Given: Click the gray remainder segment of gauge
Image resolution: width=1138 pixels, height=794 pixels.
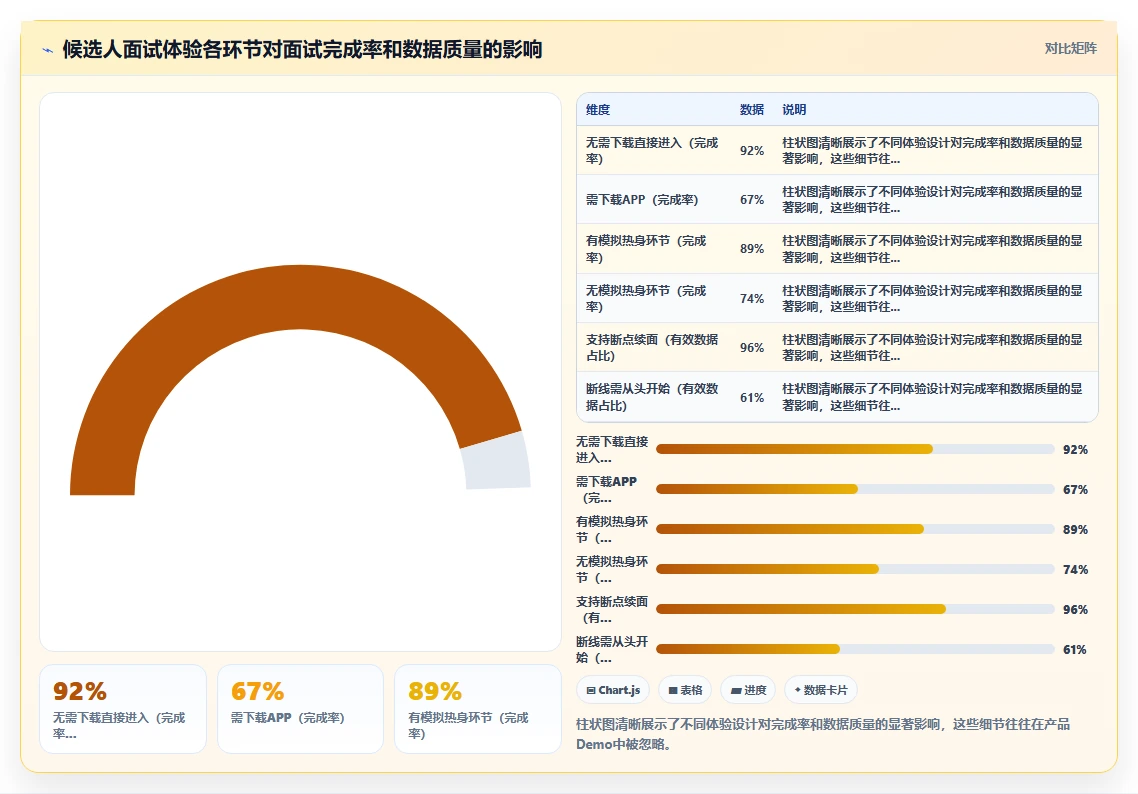Looking at the screenshot, I should [496, 462].
